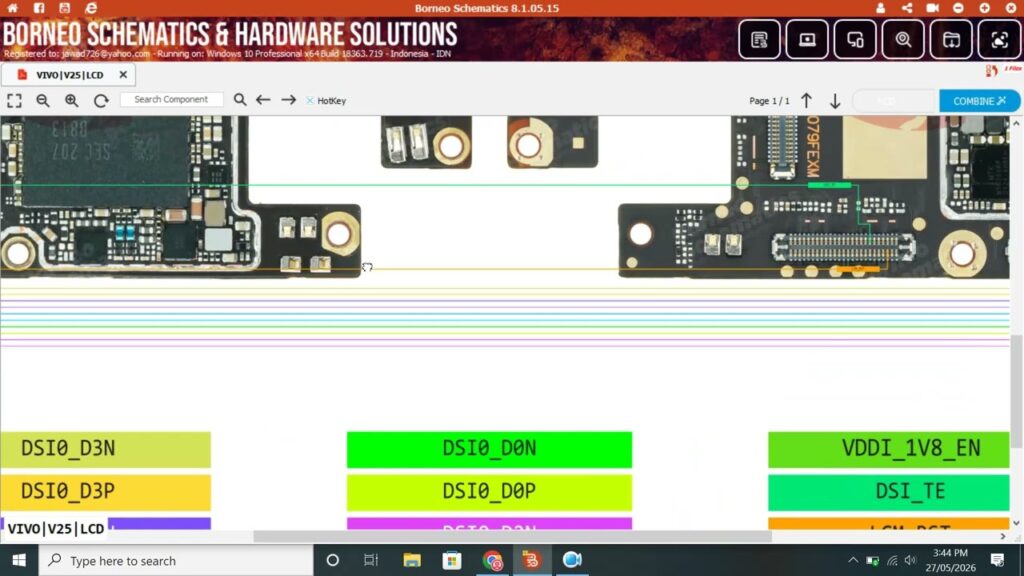
Task: Open the user account icon
Action: tap(880, 8)
